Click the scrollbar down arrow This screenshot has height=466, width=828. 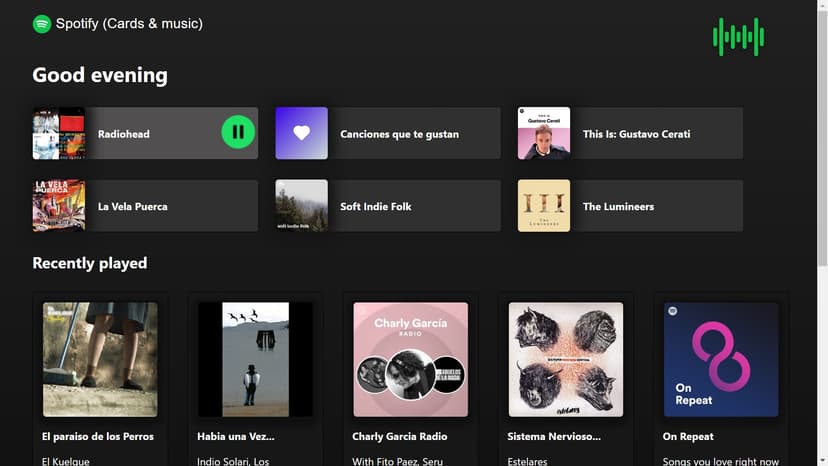pos(822,461)
